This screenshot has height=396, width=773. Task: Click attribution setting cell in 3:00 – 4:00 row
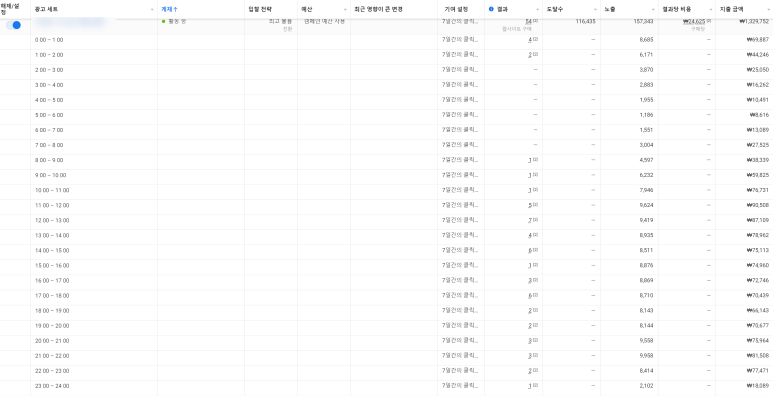(x=460, y=85)
